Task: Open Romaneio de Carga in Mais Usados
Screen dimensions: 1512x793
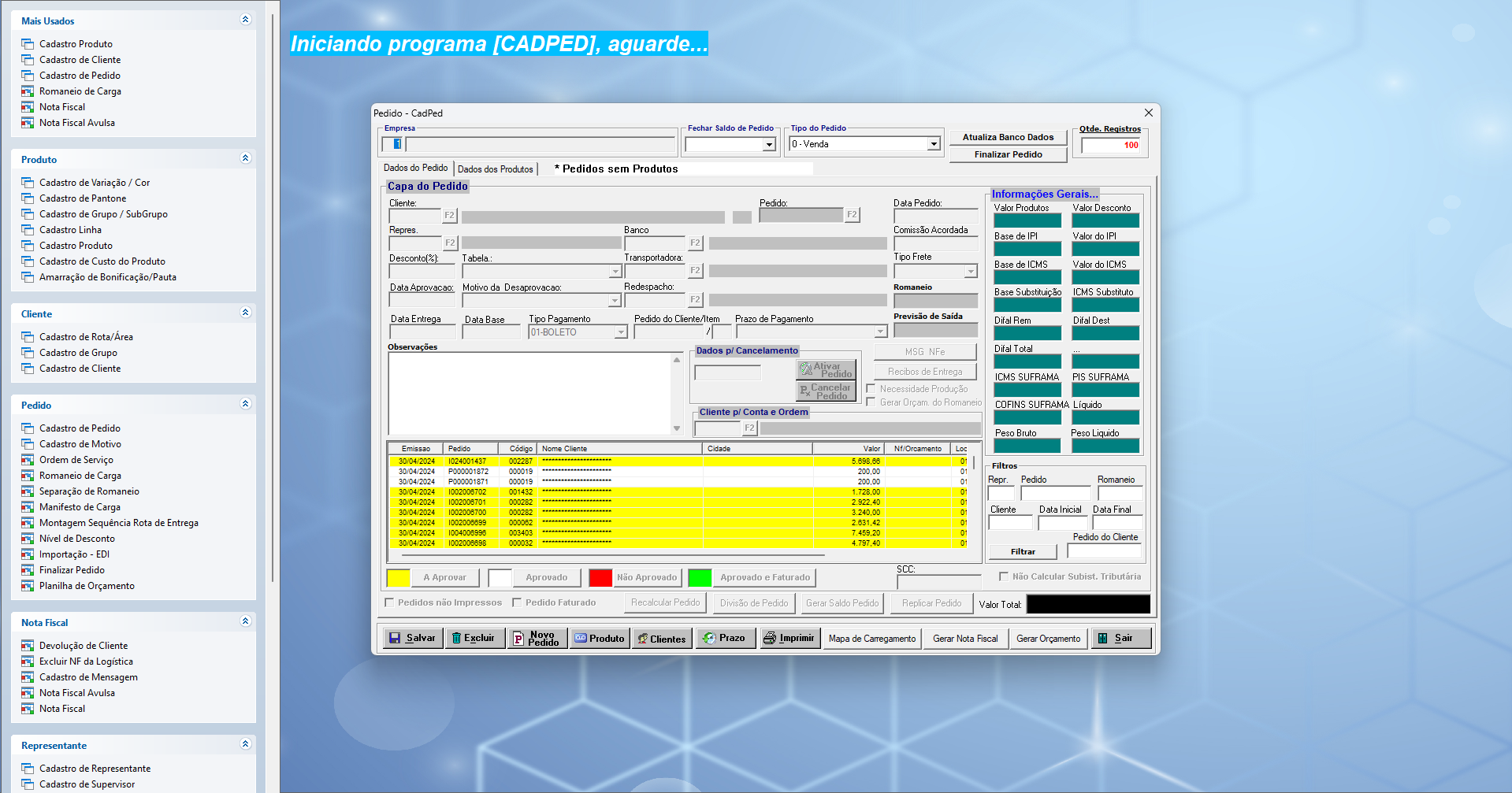Action: (x=80, y=91)
